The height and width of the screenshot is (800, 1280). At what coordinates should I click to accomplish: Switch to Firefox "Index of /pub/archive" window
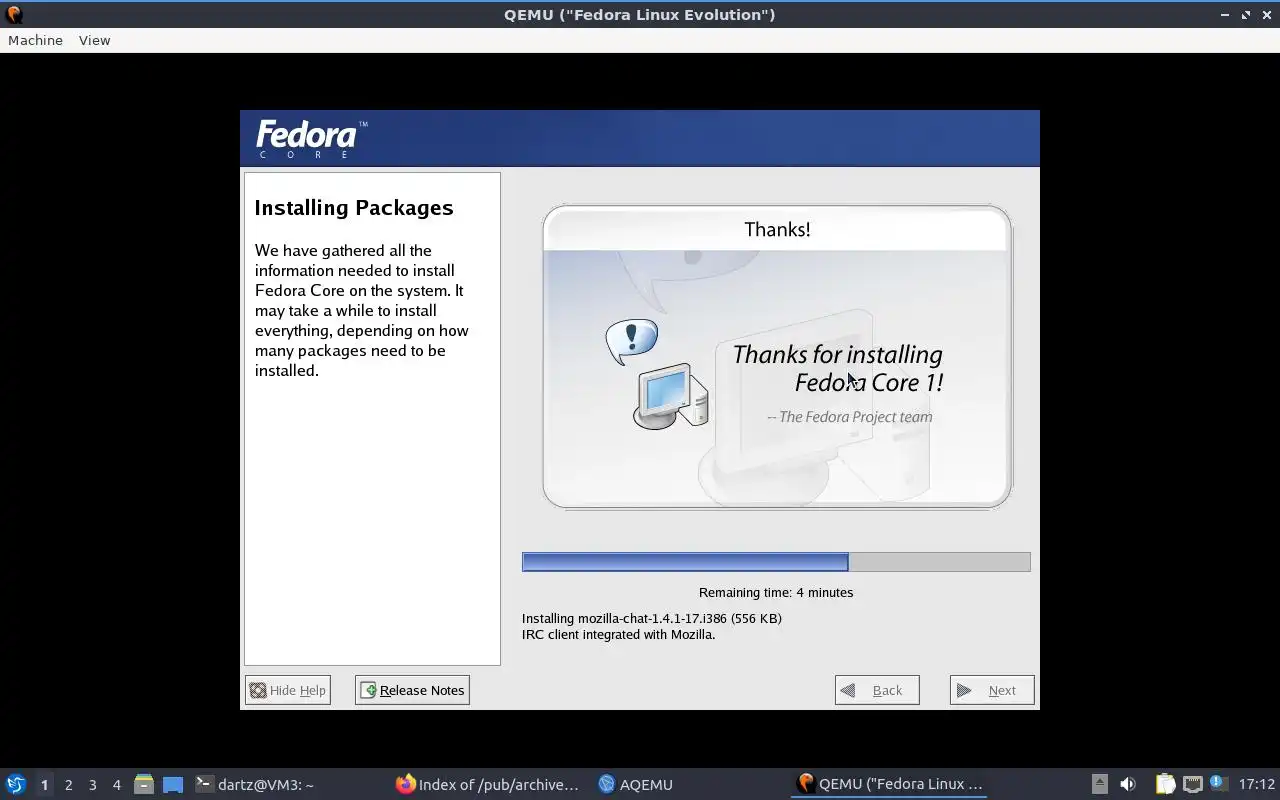click(x=488, y=784)
